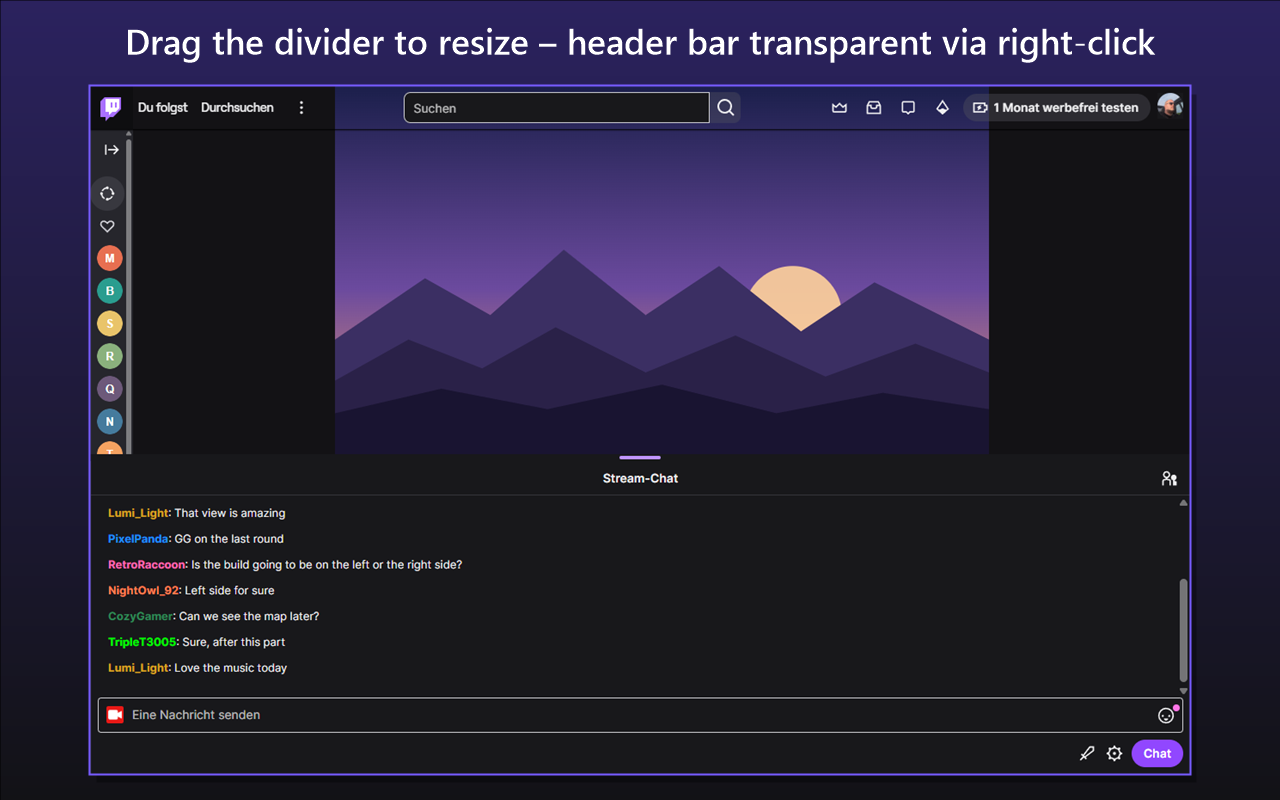The height and width of the screenshot is (800, 1280).
Task: Open Prime loot crown icon
Action: click(x=840, y=108)
